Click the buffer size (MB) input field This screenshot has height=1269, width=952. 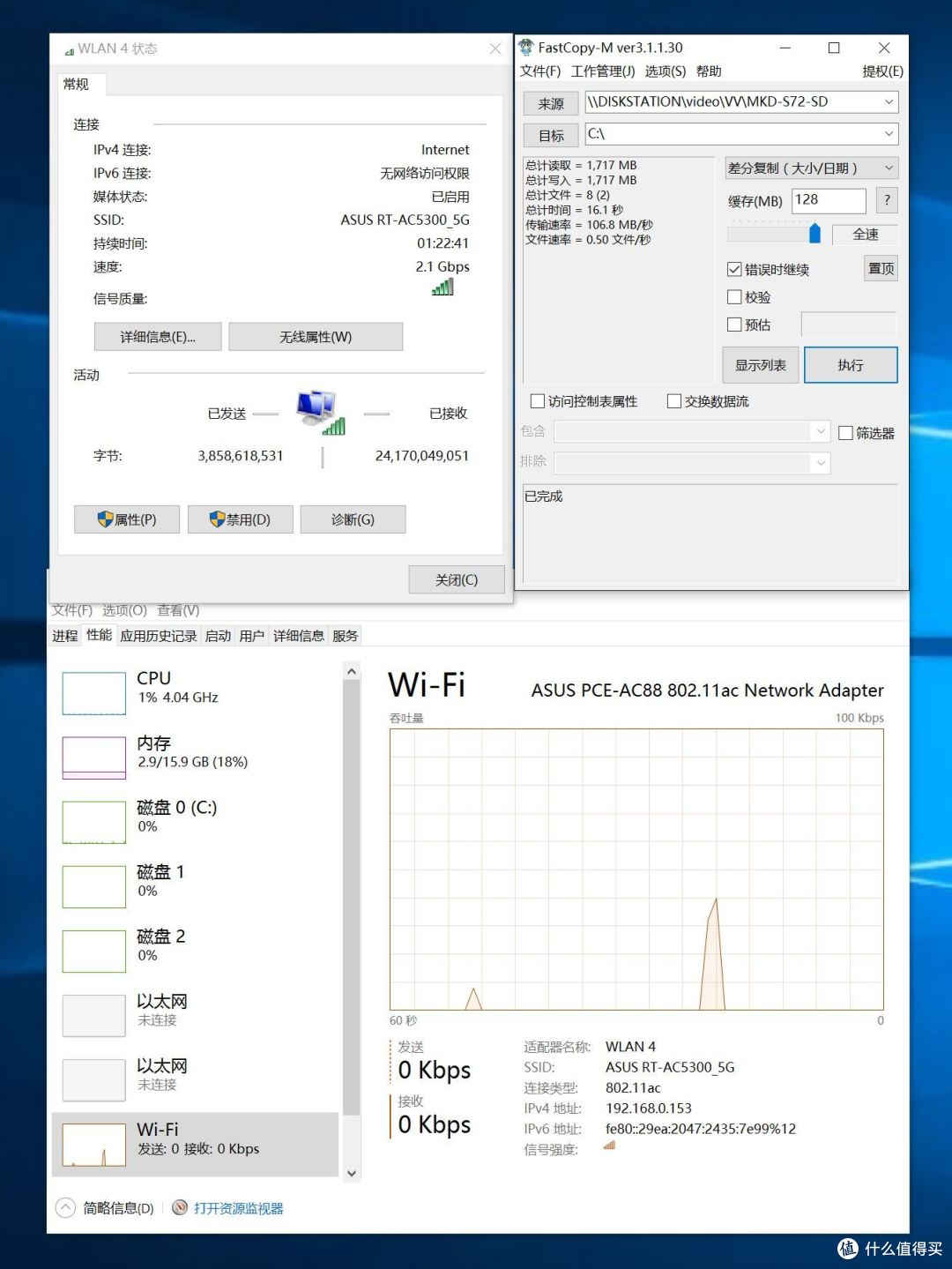829,200
